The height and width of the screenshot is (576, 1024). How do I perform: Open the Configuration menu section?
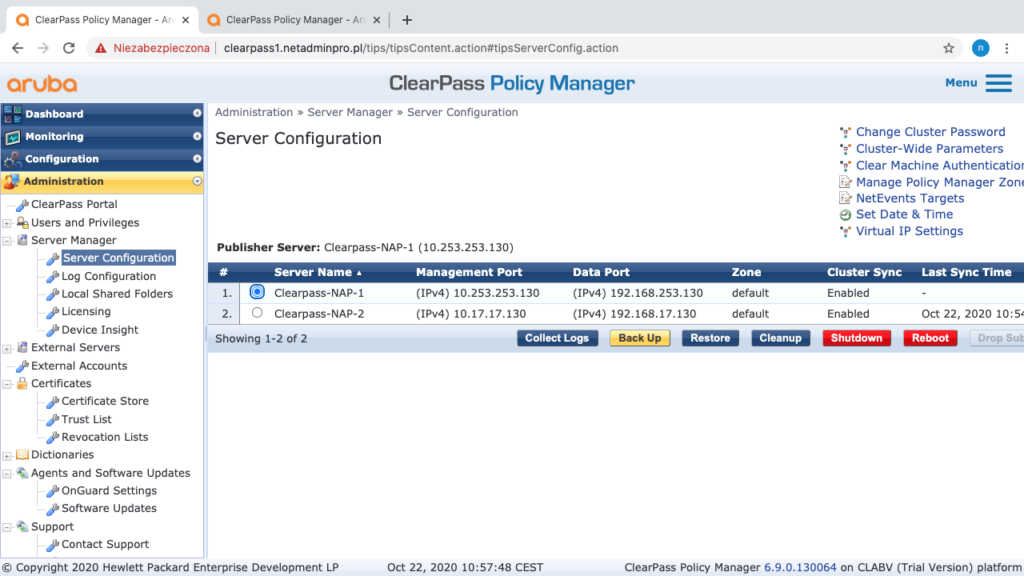[x=62, y=159]
